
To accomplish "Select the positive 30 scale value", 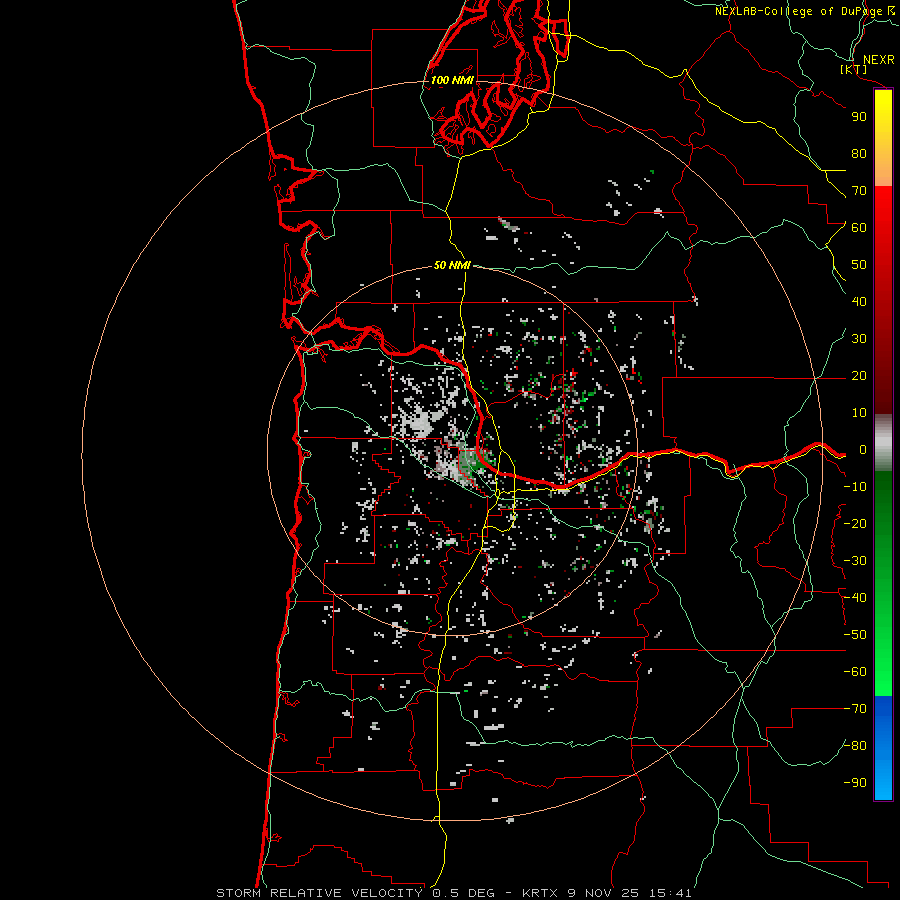I will click(x=859, y=339).
